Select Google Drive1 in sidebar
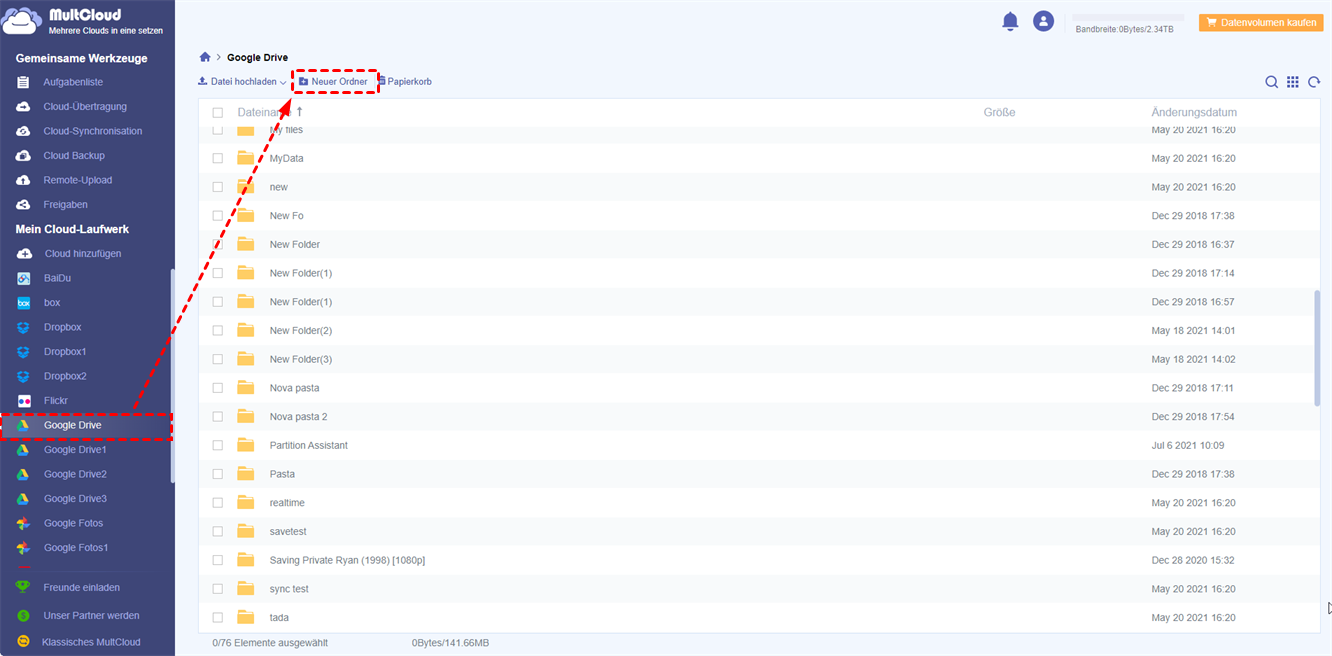Viewport: 1332px width, 656px height. click(75, 449)
